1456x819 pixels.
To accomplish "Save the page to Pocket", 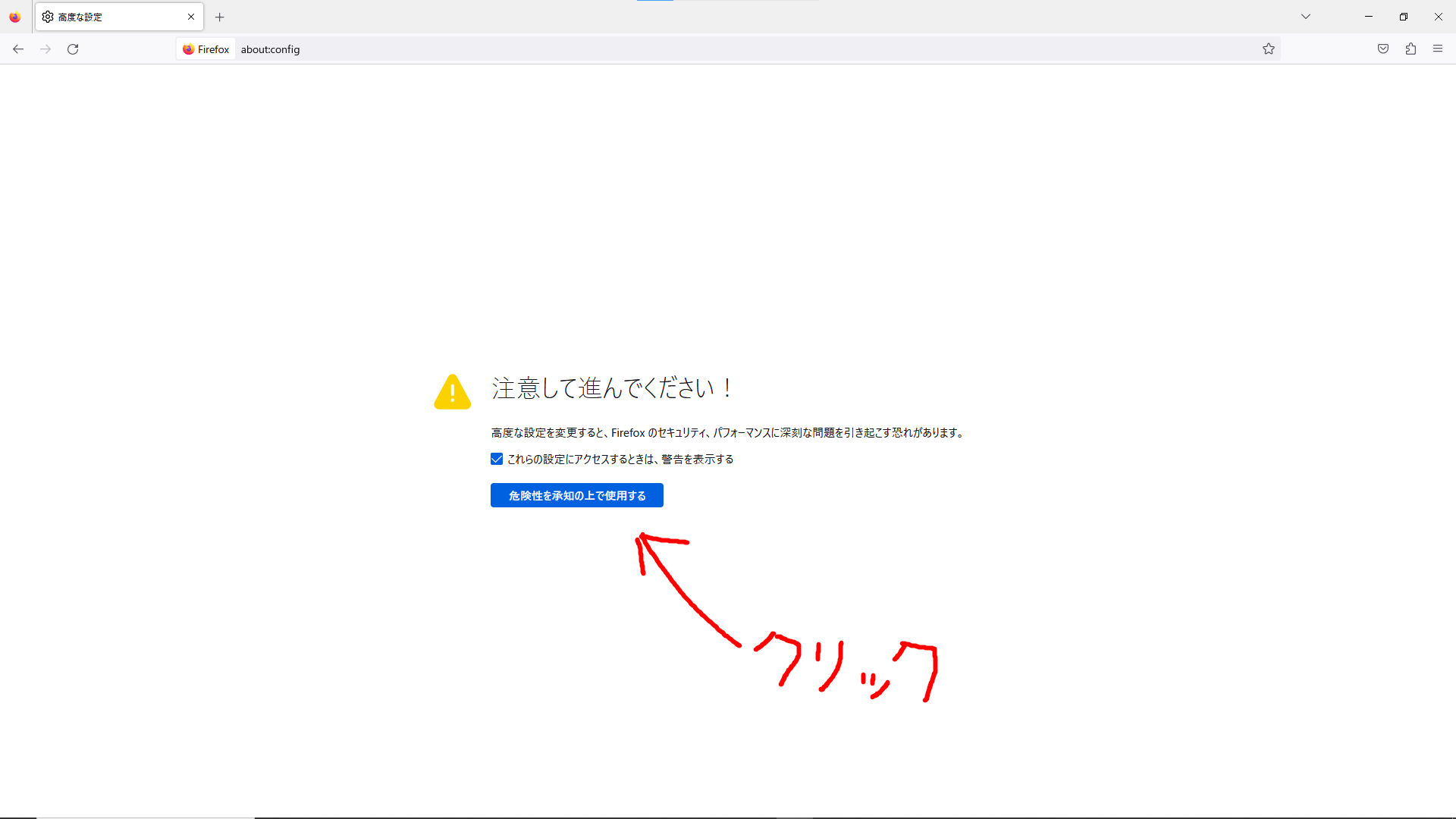I will point(1382,49).
